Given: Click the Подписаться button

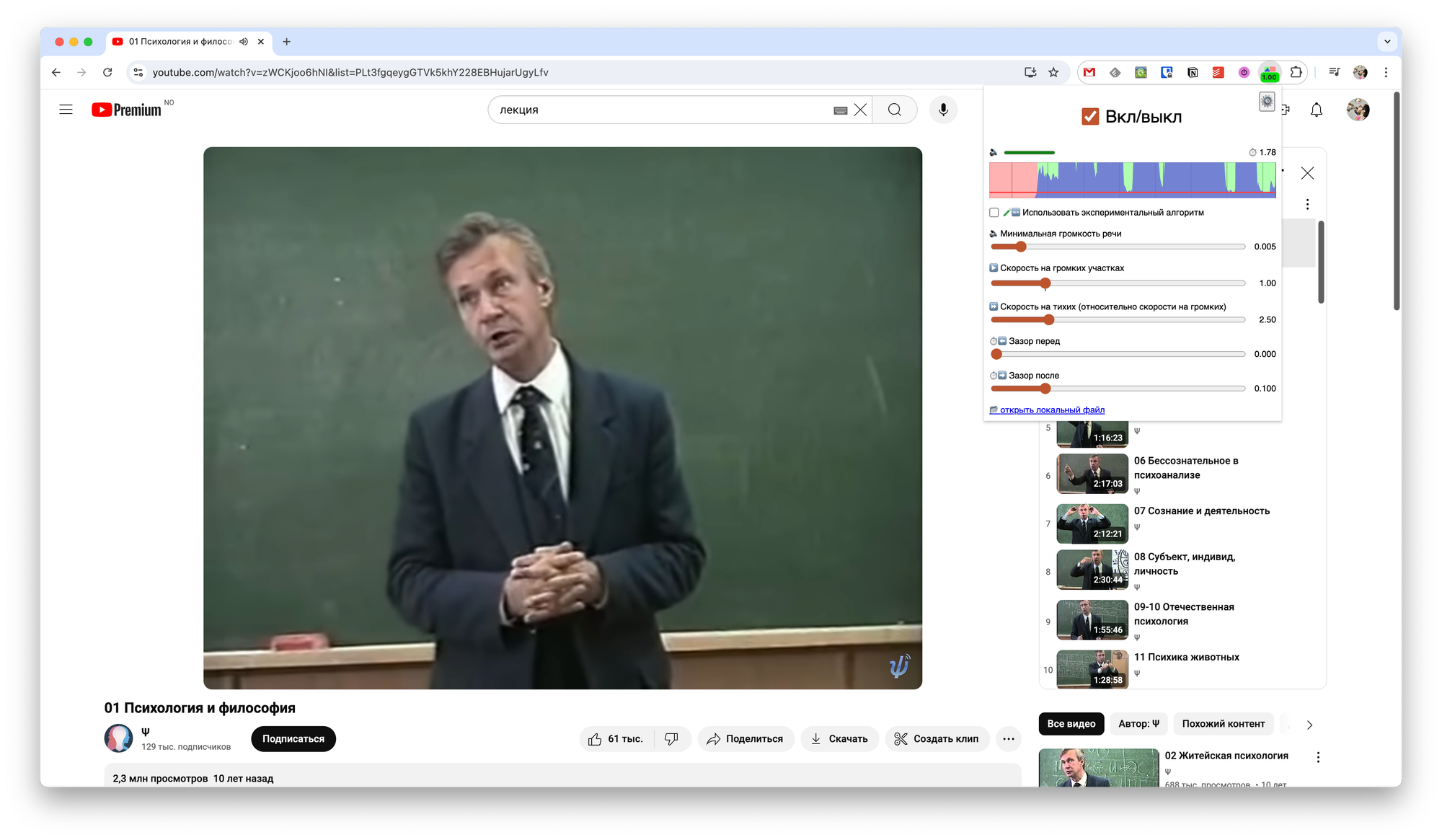Looking at the screenshot, I should pyautogui.click(x=293, y=739).
